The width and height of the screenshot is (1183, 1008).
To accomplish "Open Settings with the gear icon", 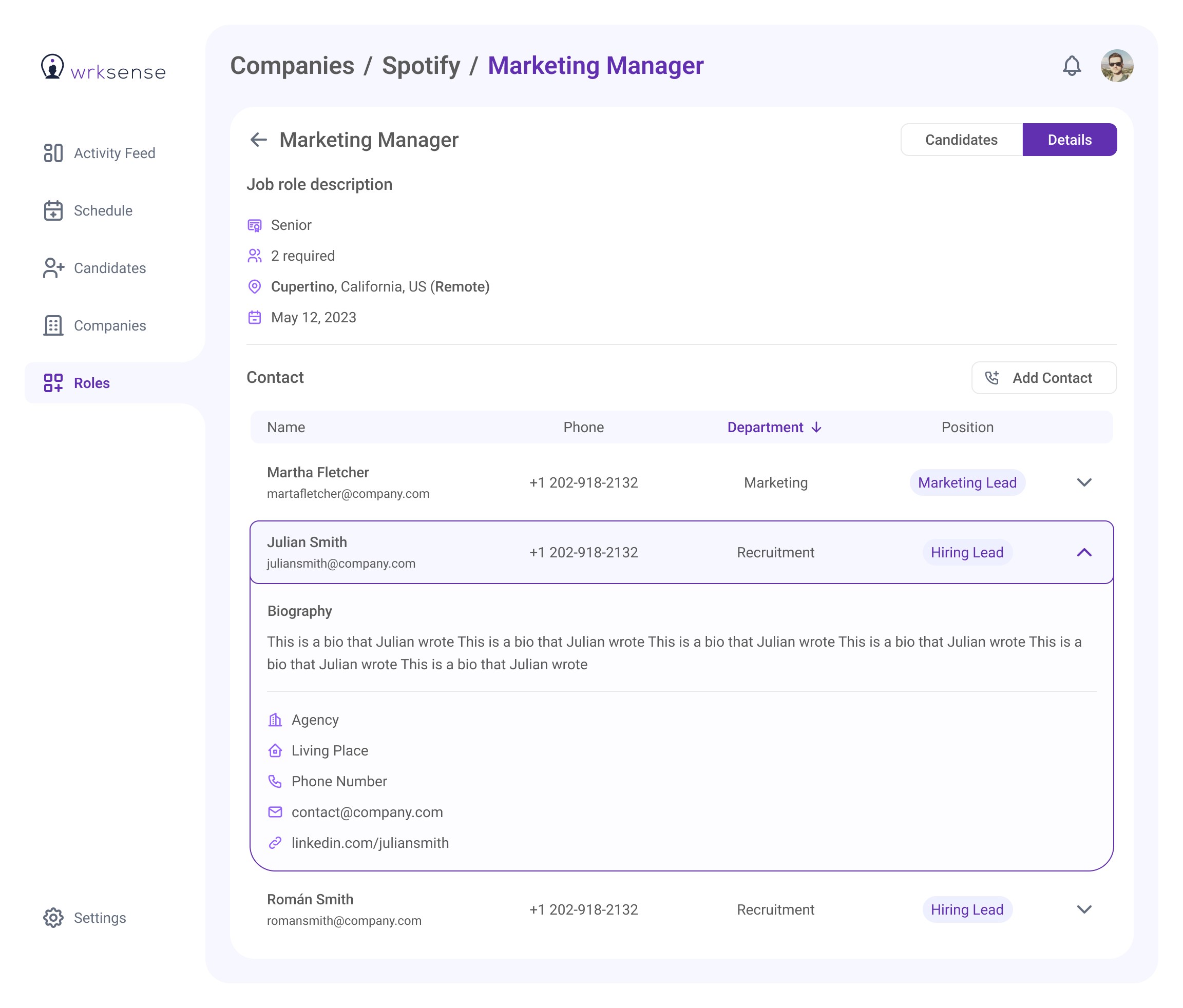I will pos(85,918).
